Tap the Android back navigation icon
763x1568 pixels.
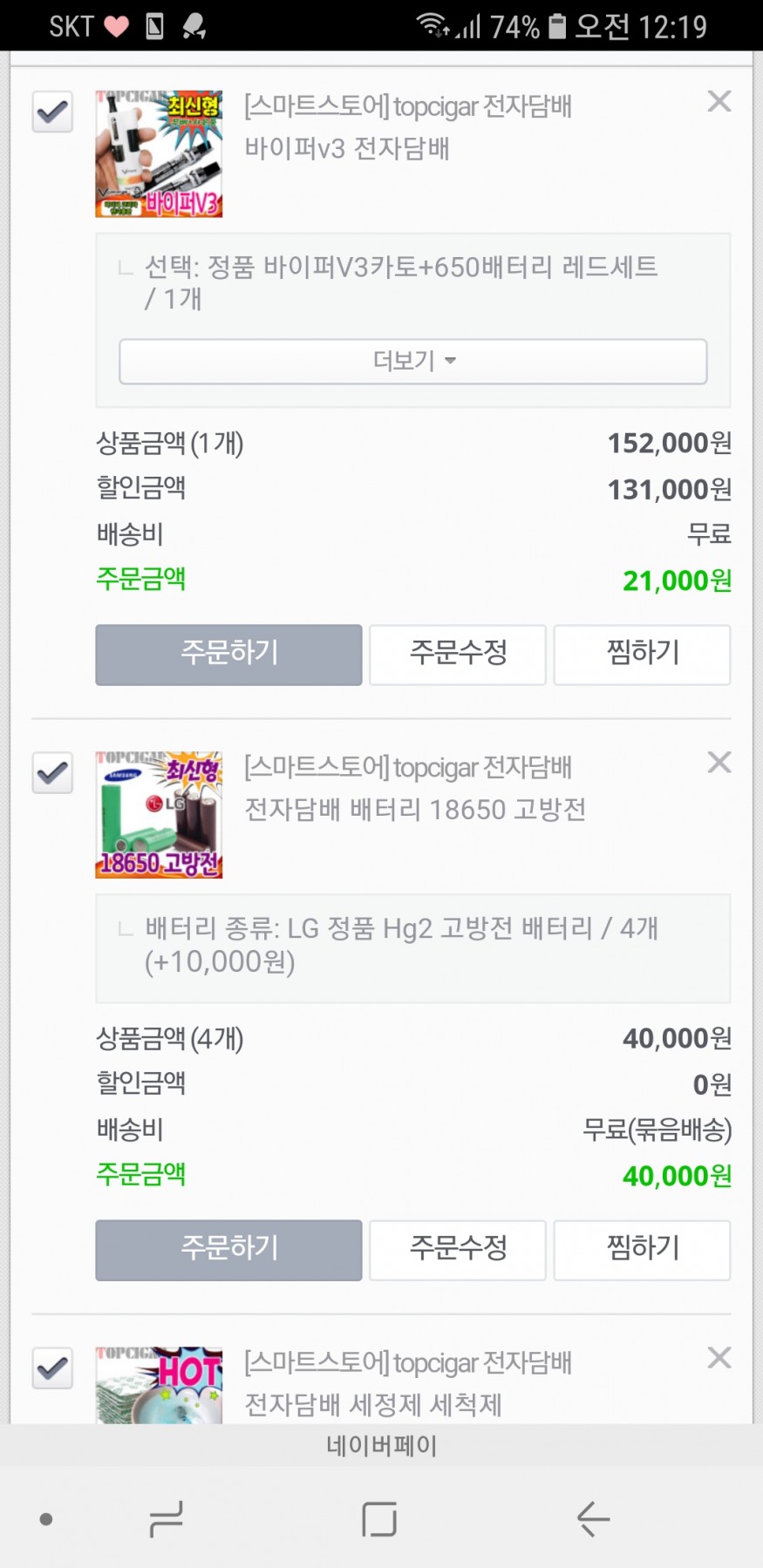coord(593,1519)
